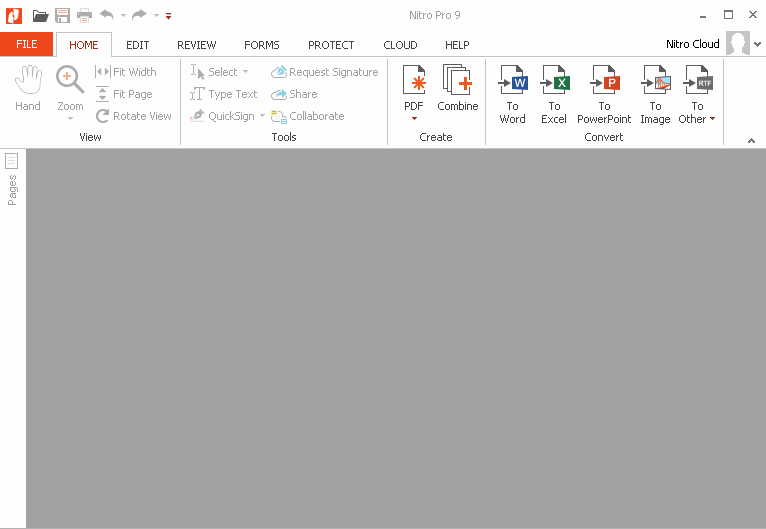Click the Nitro Pro logo icon
Image resolution: width=766 pixels, height=529 pixels.
point(14,16)
